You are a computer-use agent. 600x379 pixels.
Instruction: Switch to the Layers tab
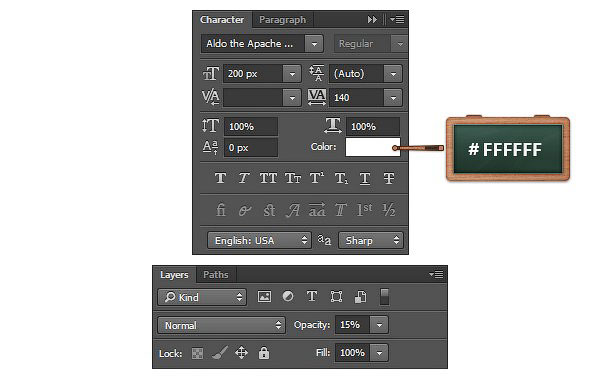(x=174, y=275)
